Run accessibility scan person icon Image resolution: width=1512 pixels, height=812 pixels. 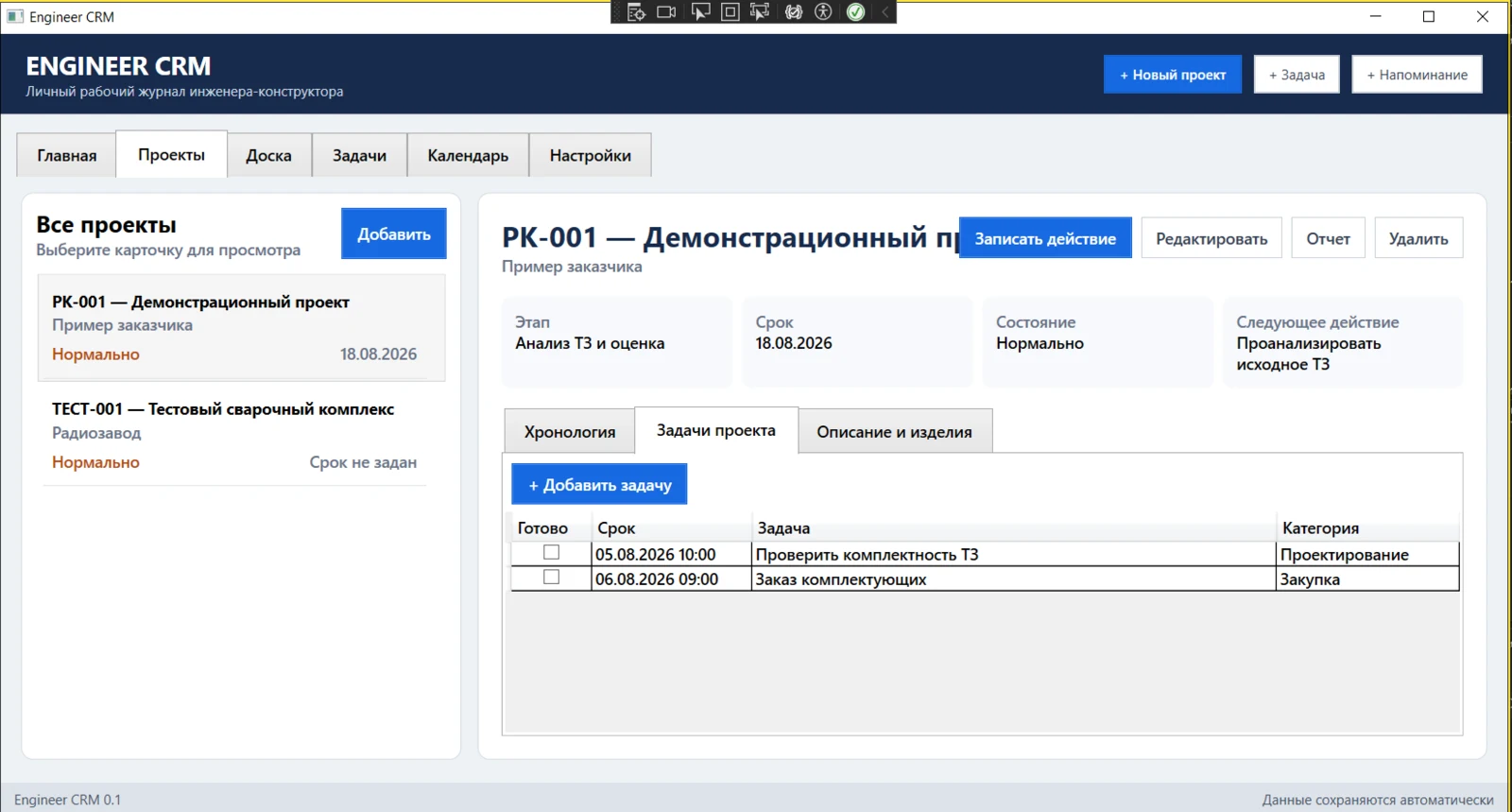pos(823,12)
